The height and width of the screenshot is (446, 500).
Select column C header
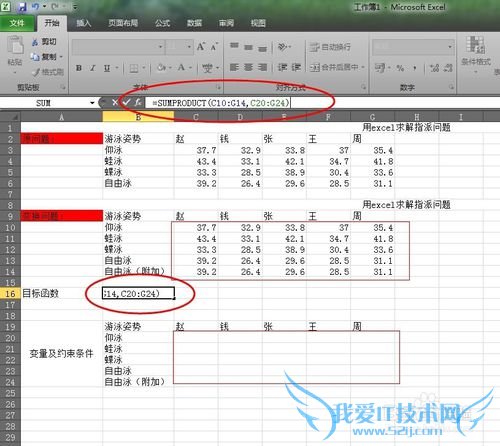tap(196, 117)
